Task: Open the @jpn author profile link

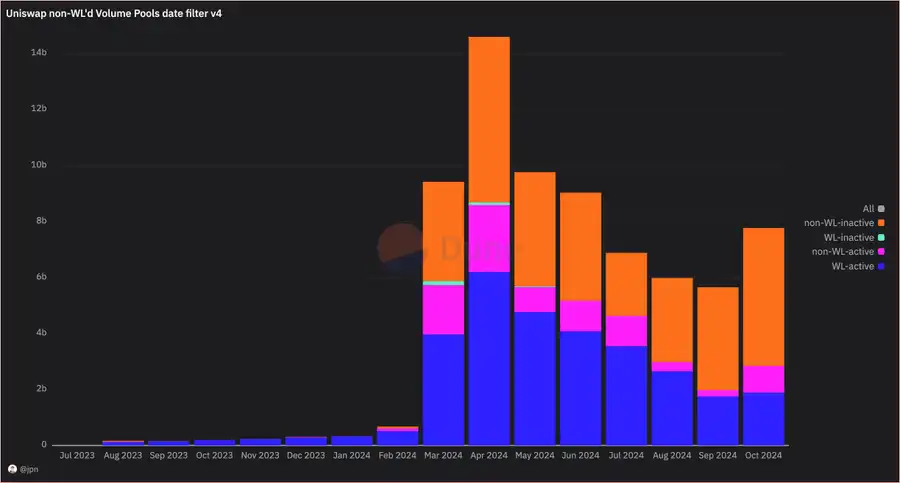Action: pyautogui.click(x=28, y=469)
